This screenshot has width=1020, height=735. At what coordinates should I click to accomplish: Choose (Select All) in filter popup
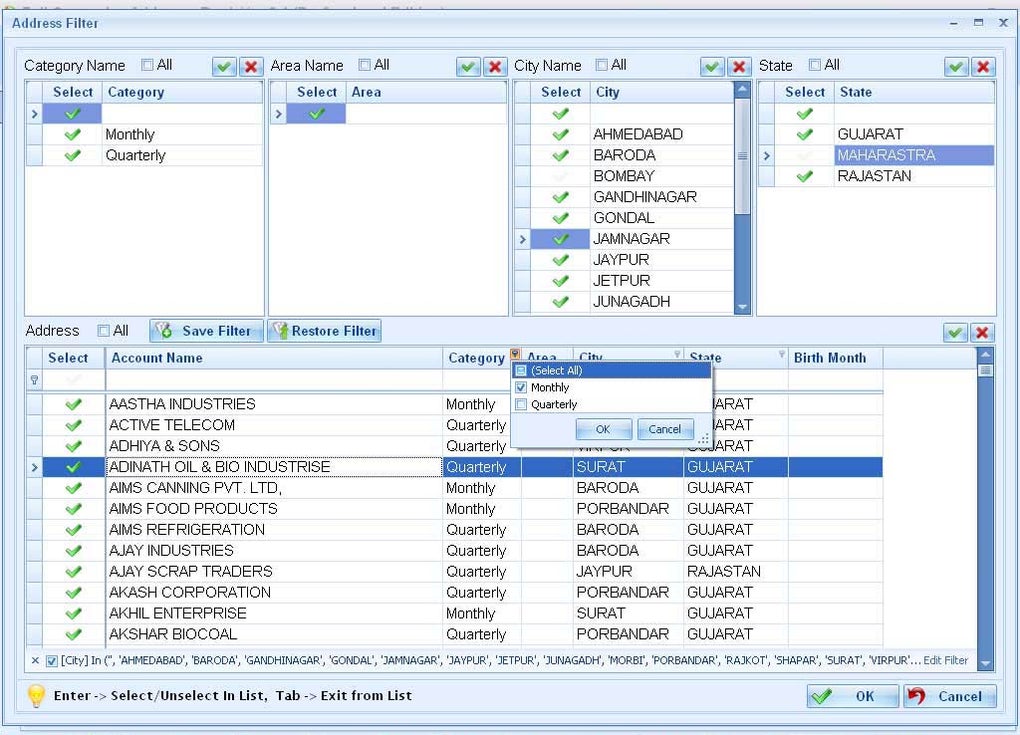click(521, 371)
